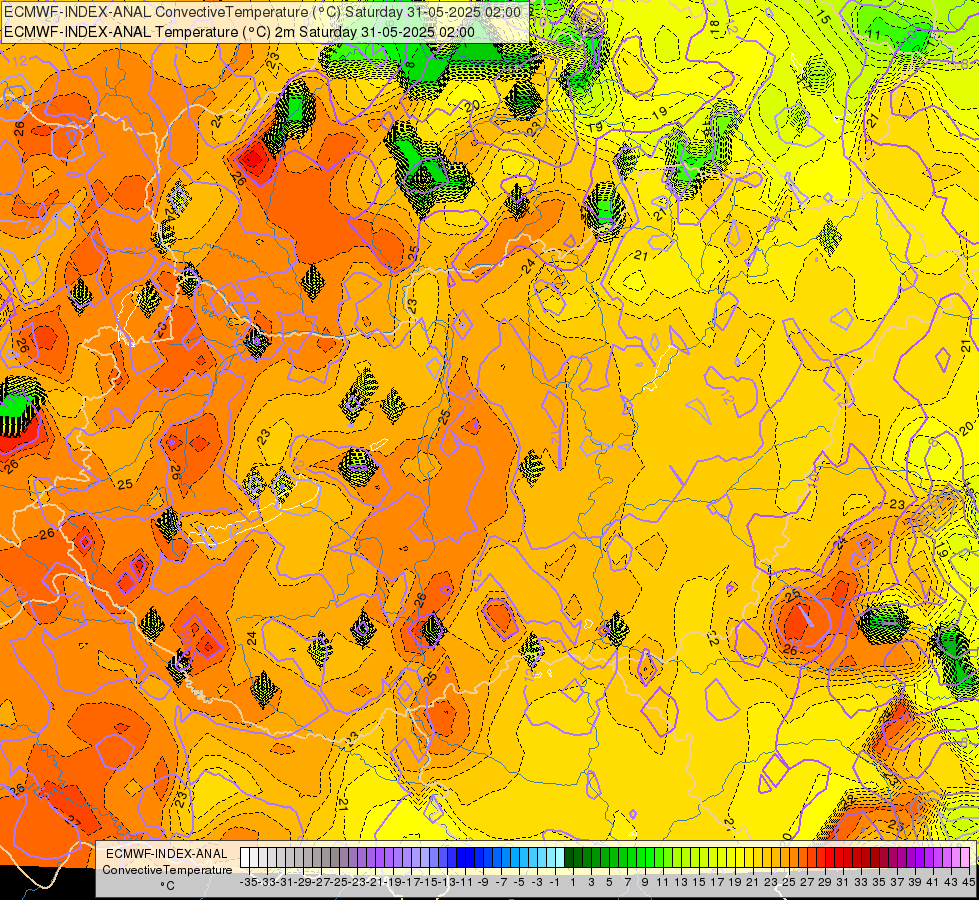Click the legend value '41'
Viewport: 979px width, 900px height.
point(933,882)
